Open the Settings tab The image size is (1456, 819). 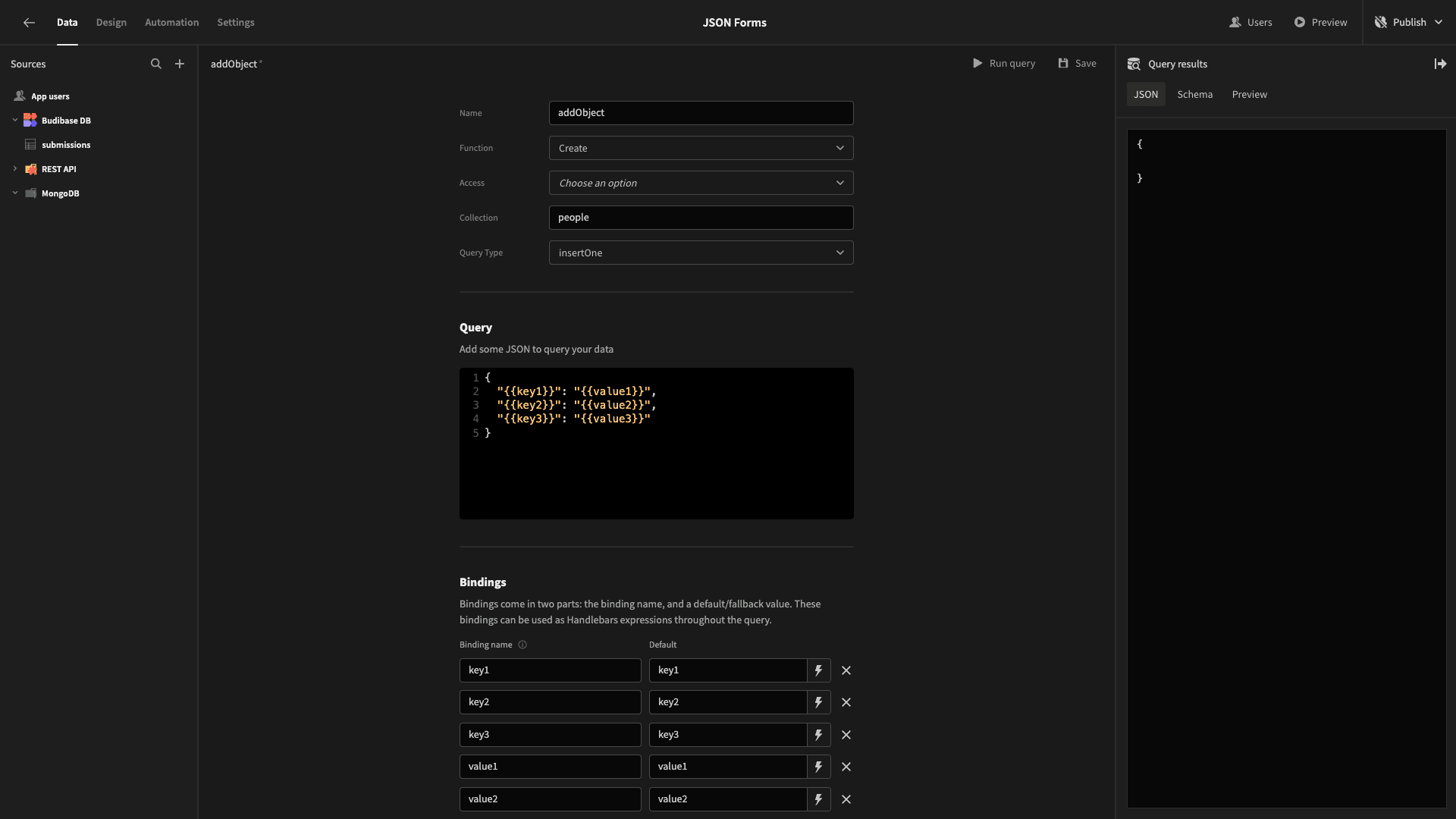(x=236, y=22)
